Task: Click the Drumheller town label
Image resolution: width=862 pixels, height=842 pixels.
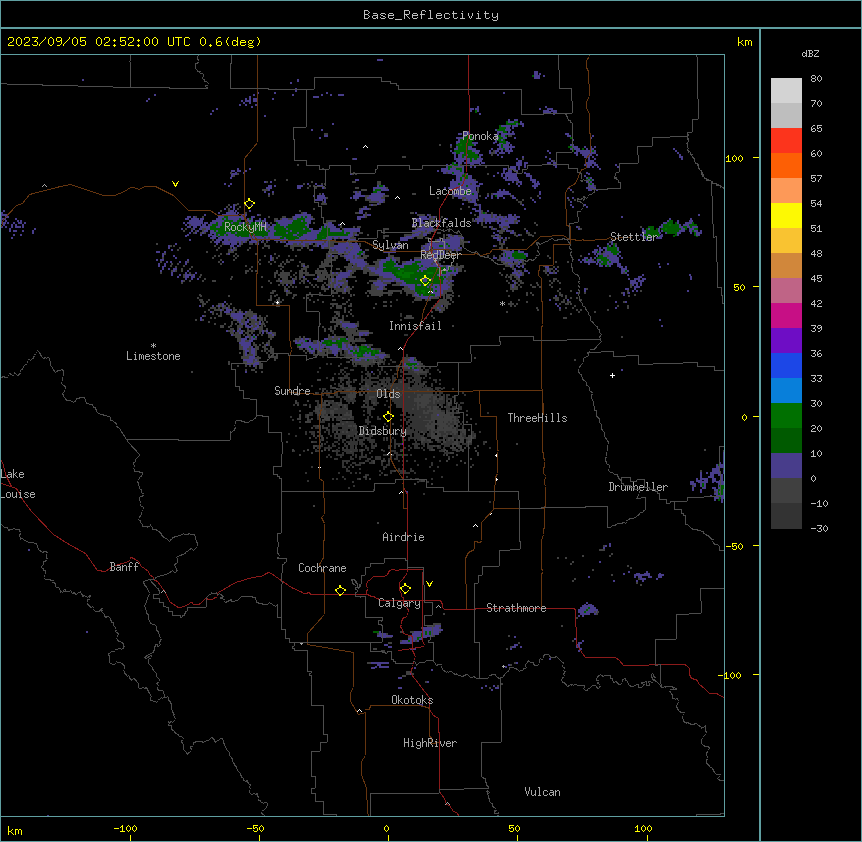Action: (x=638, y=487)
